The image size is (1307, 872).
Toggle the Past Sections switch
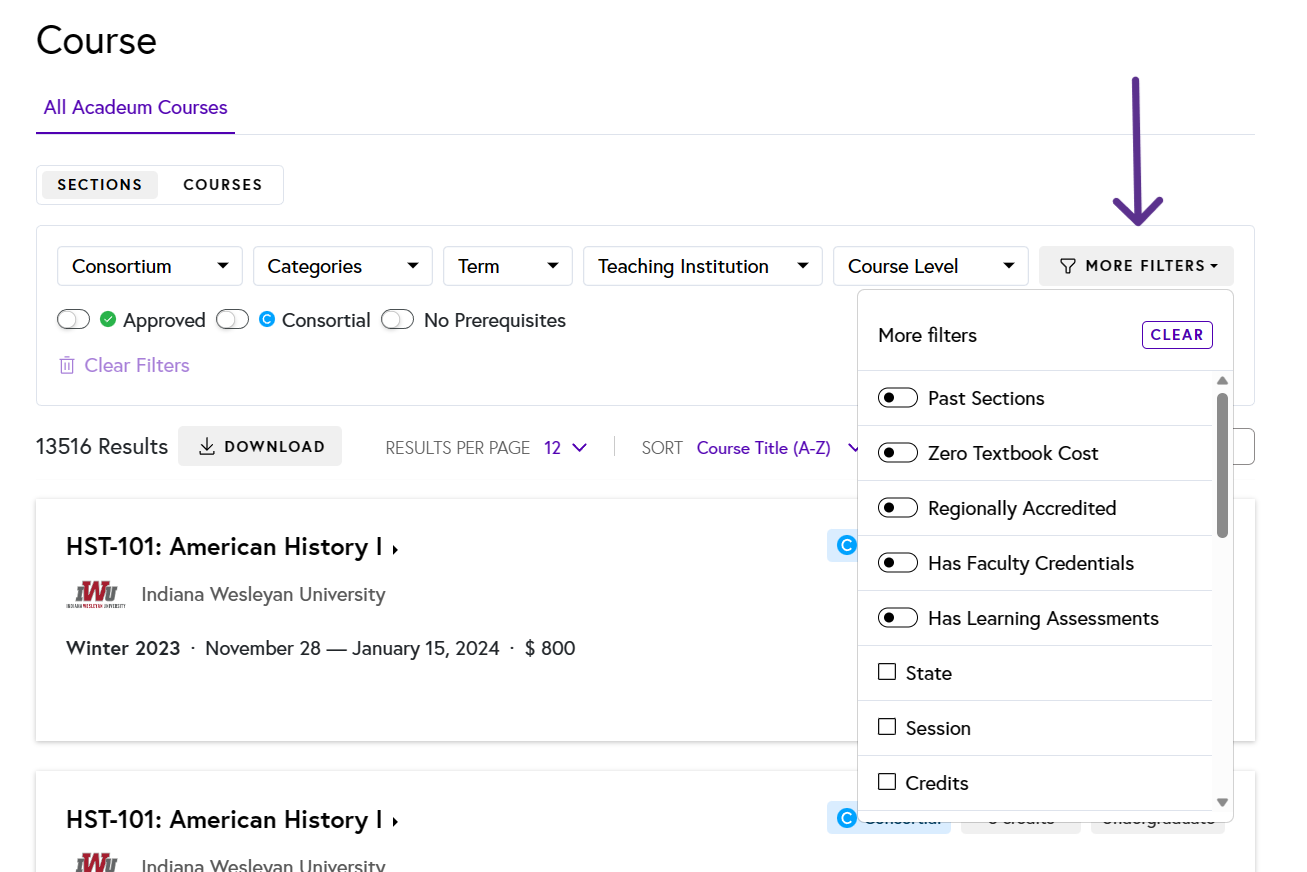pos(897,398)
